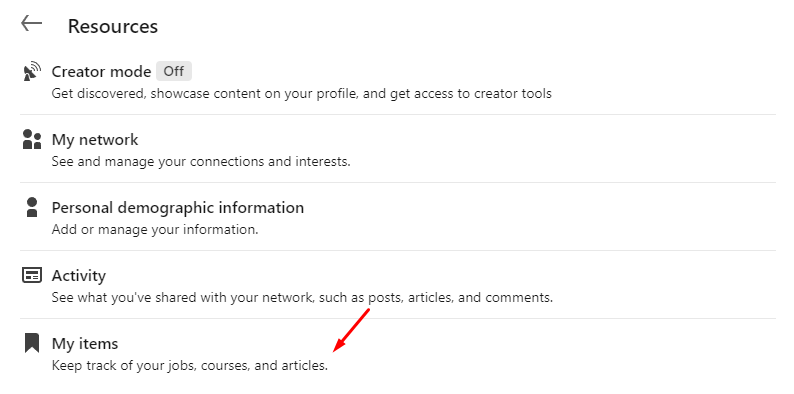Select 'Keep track of your jobs' description
Screen dimensions: 794x394
click(190, 366)
